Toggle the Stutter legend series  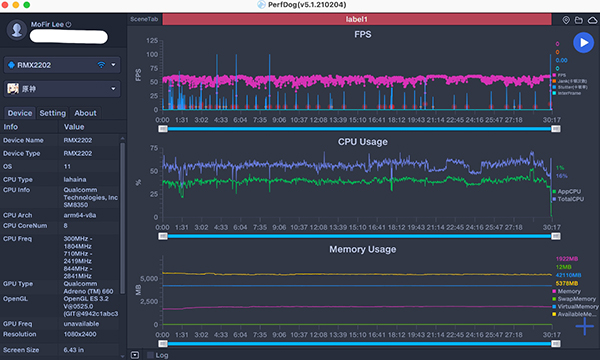(570, 87)
